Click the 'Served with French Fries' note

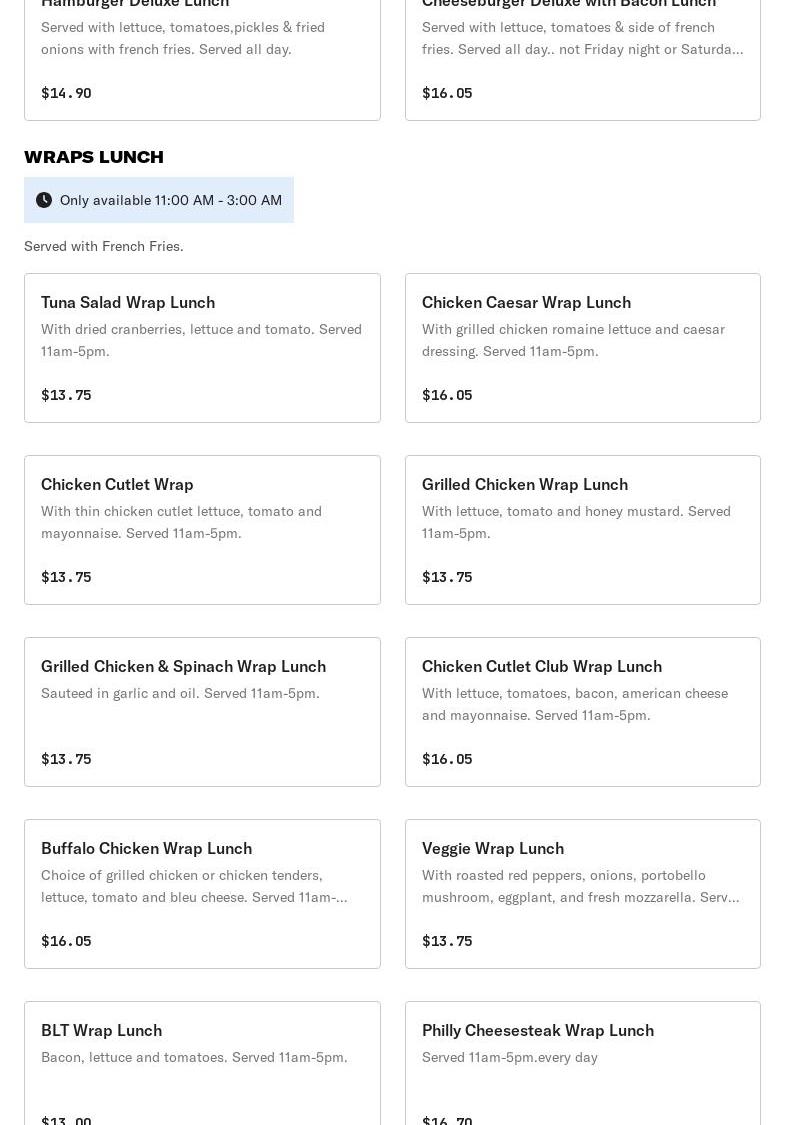coord(104,246)
